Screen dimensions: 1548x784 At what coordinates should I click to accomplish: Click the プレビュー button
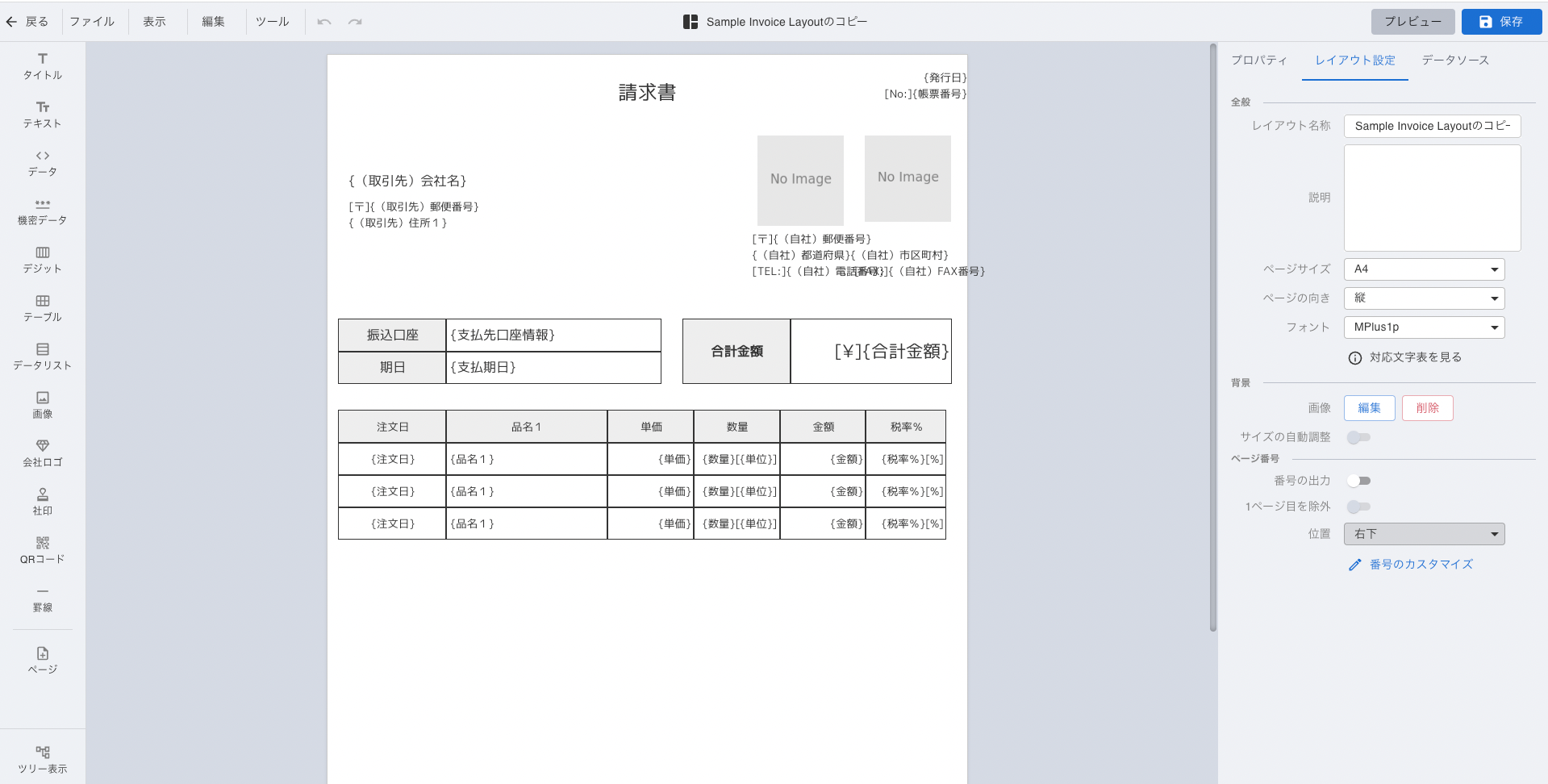click(x=1413, y=22)
